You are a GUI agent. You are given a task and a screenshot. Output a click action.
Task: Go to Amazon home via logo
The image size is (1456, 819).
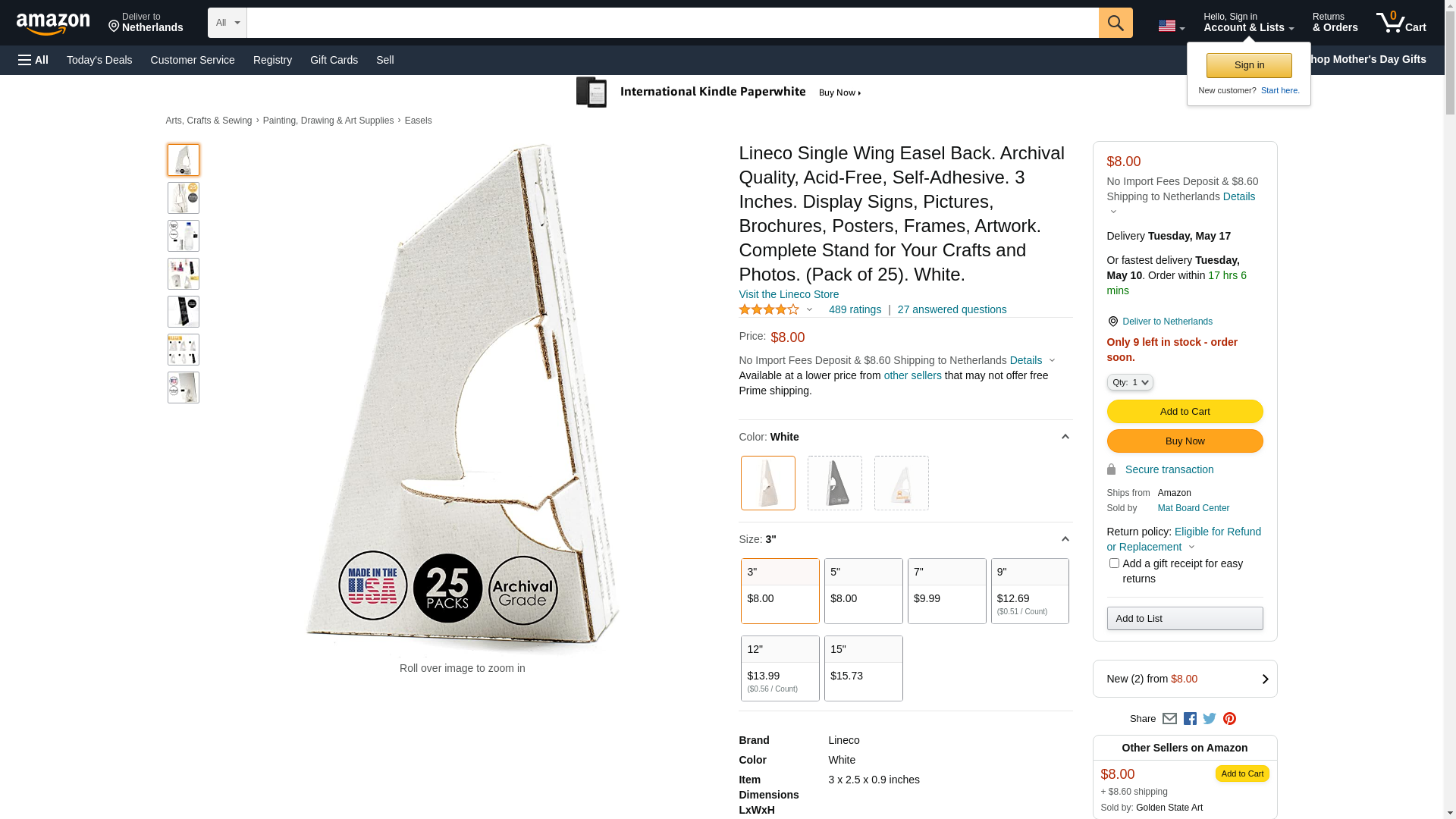pos(53,24)
